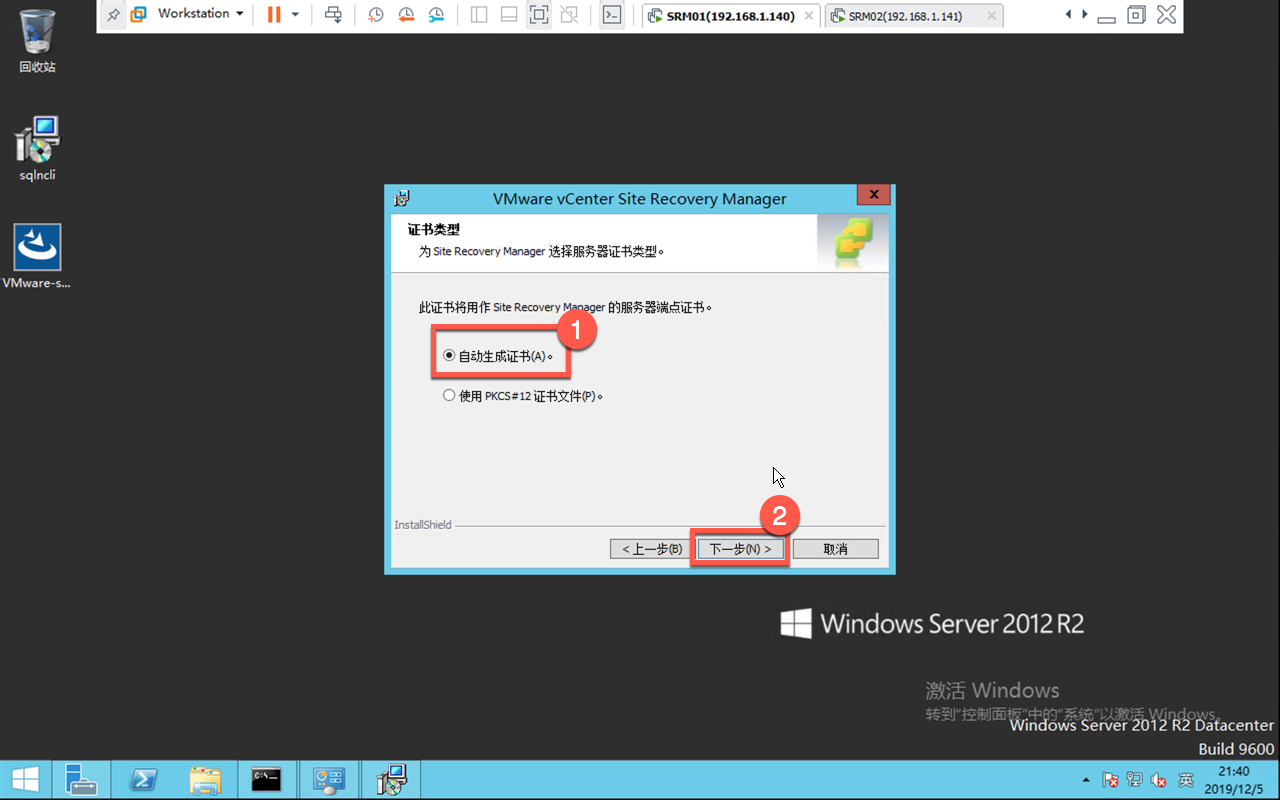Close the SRM02 tab
Viewport: 1280px width, 800px height.
tap(991, 16)
